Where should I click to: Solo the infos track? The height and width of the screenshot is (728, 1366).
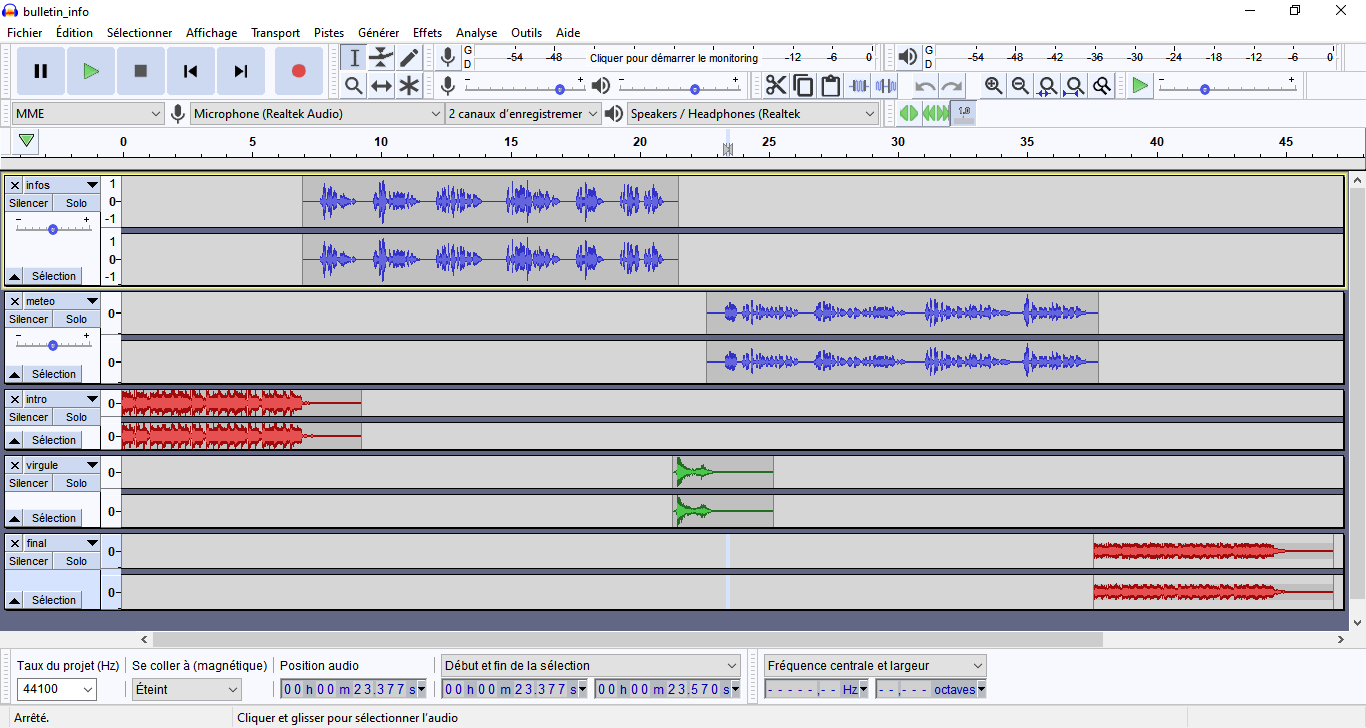(x=77, y=203)
